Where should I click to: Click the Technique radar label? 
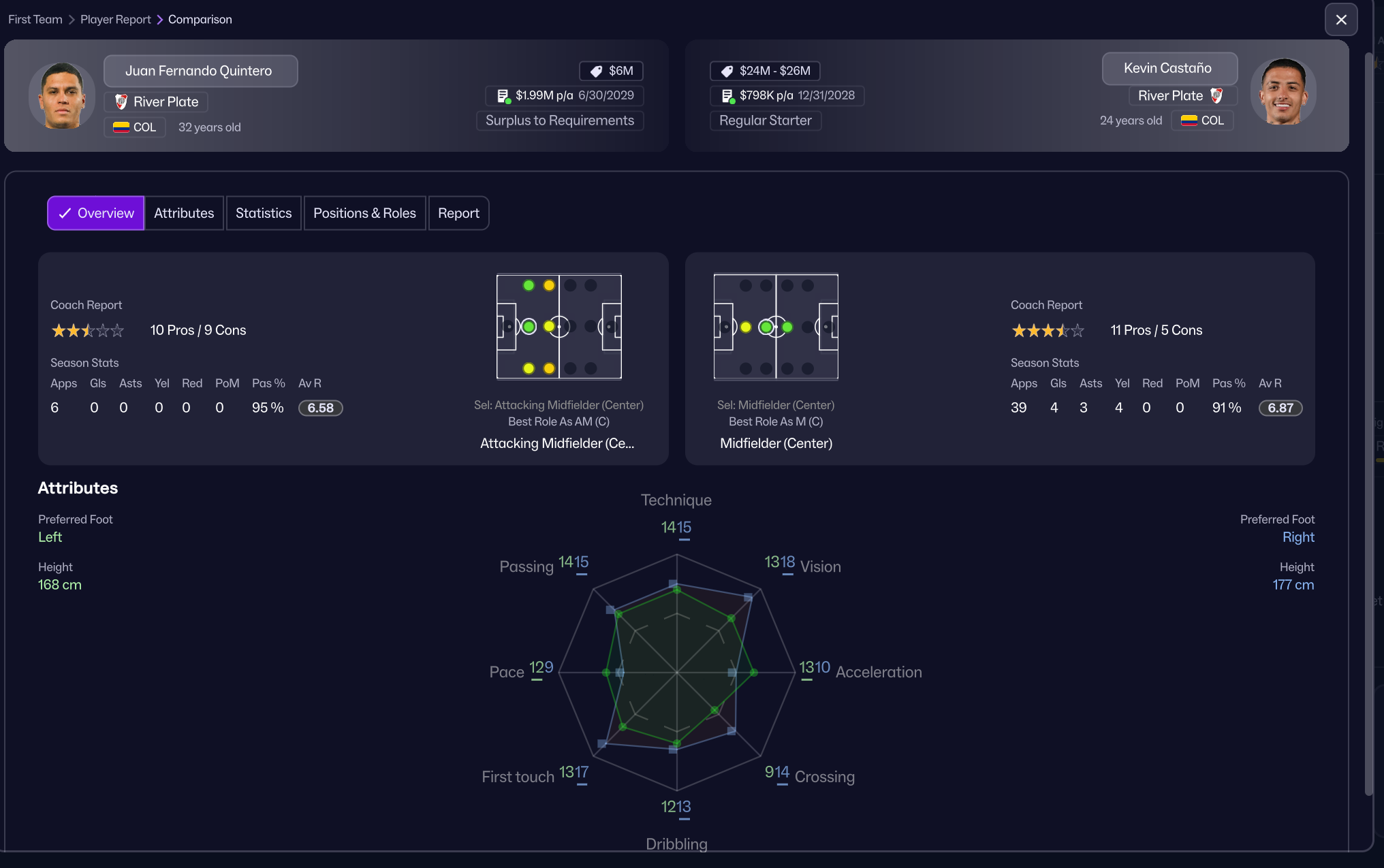coord(676,500)
